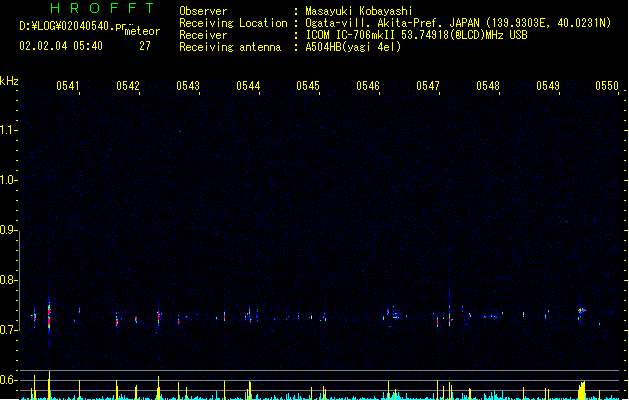Click the 'Observer' label
629x400 pixels.
pos(203,11)
